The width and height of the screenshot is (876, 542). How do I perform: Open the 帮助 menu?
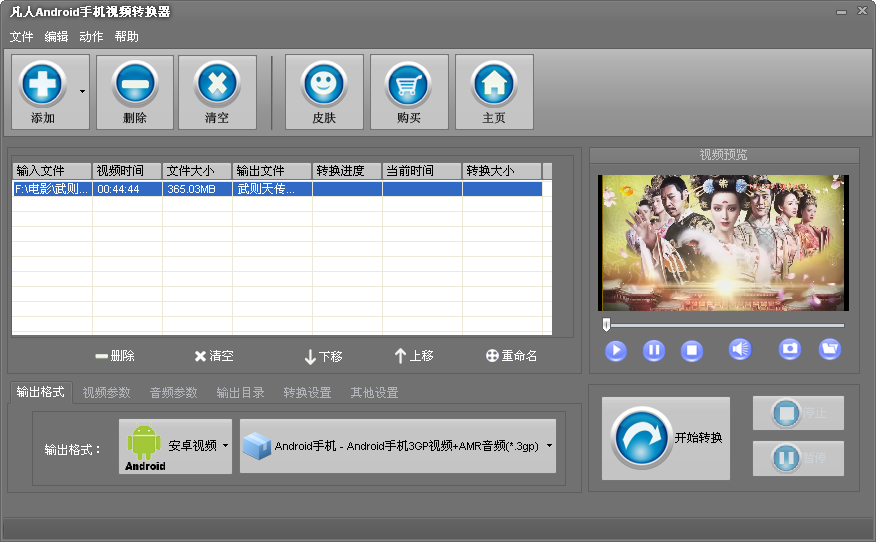126,37
